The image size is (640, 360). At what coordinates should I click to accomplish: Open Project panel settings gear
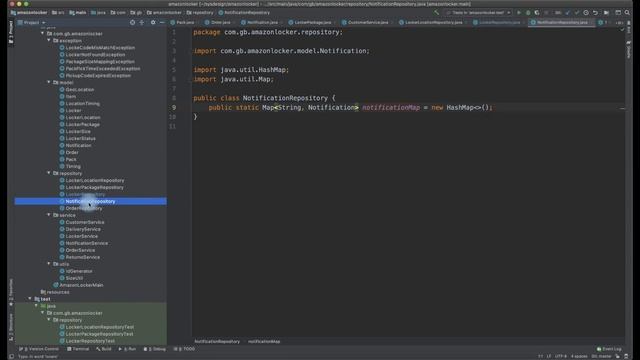[x=153, y=22]
